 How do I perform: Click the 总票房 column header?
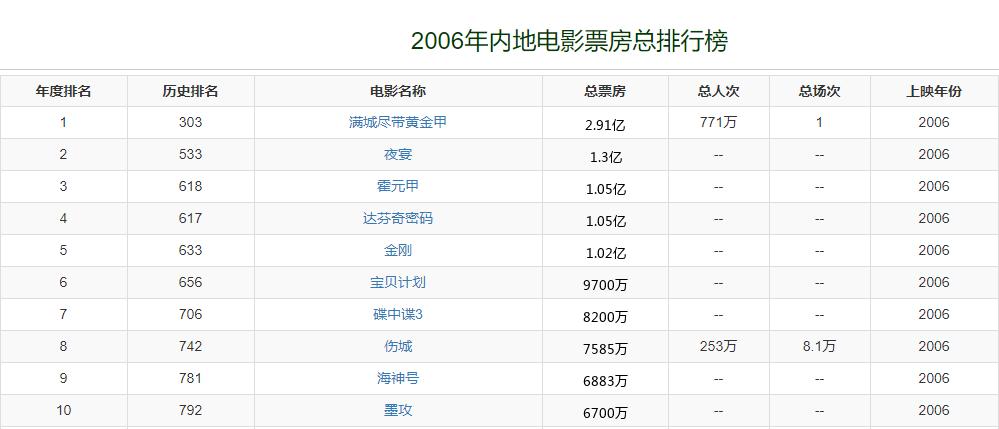pos(605,91)
